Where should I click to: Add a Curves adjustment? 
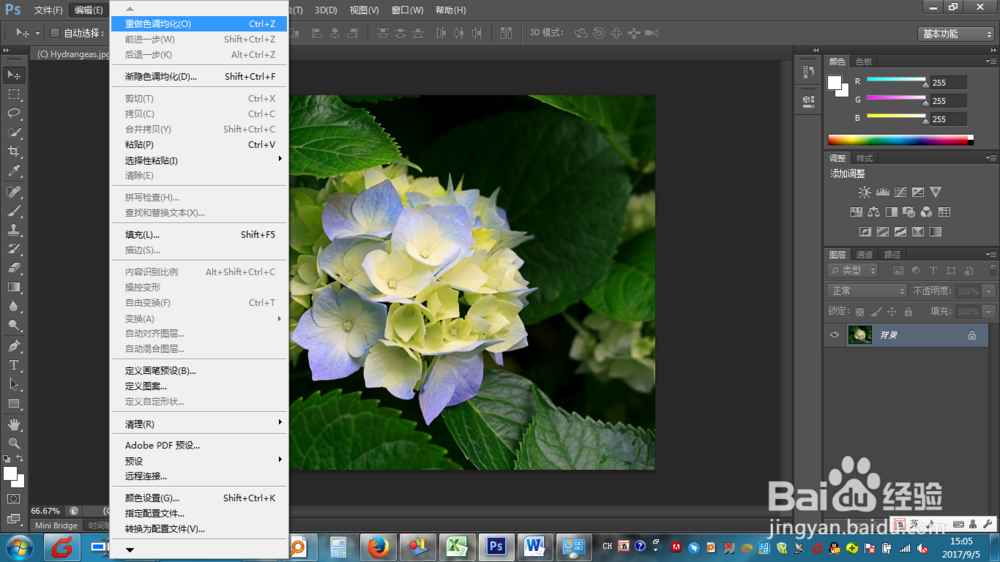[900, 192]
